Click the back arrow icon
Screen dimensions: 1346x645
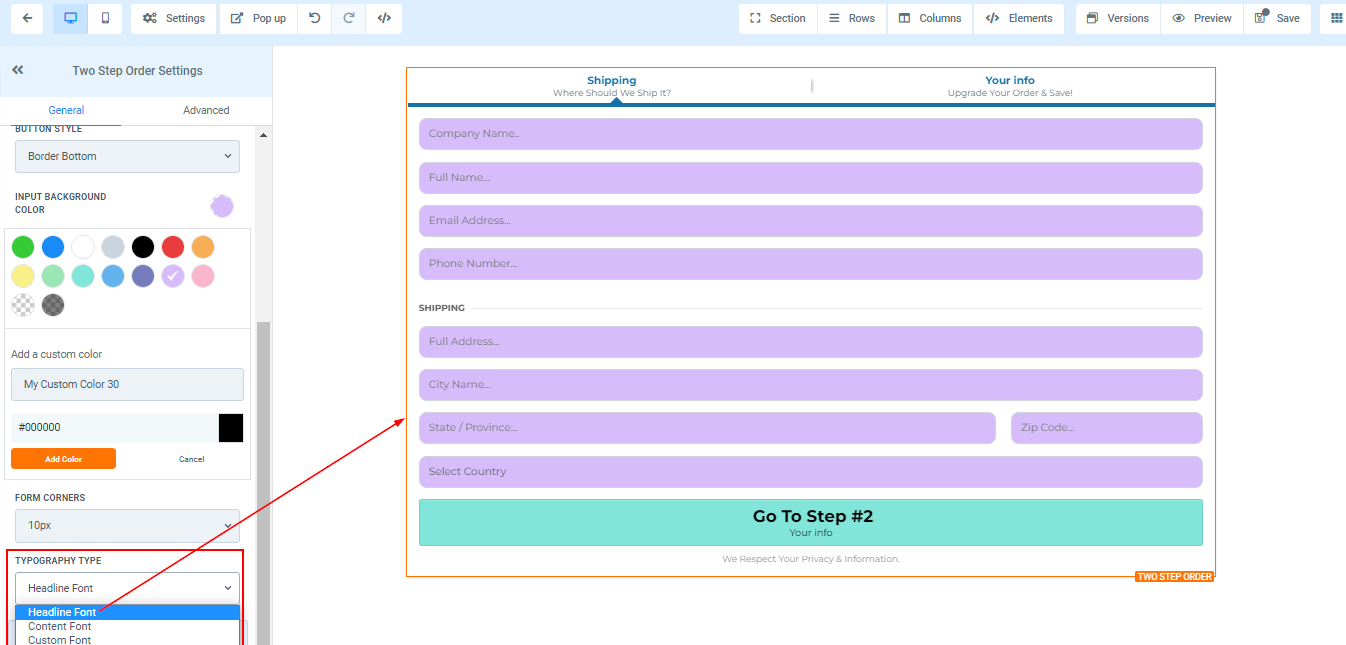[26, 18]
